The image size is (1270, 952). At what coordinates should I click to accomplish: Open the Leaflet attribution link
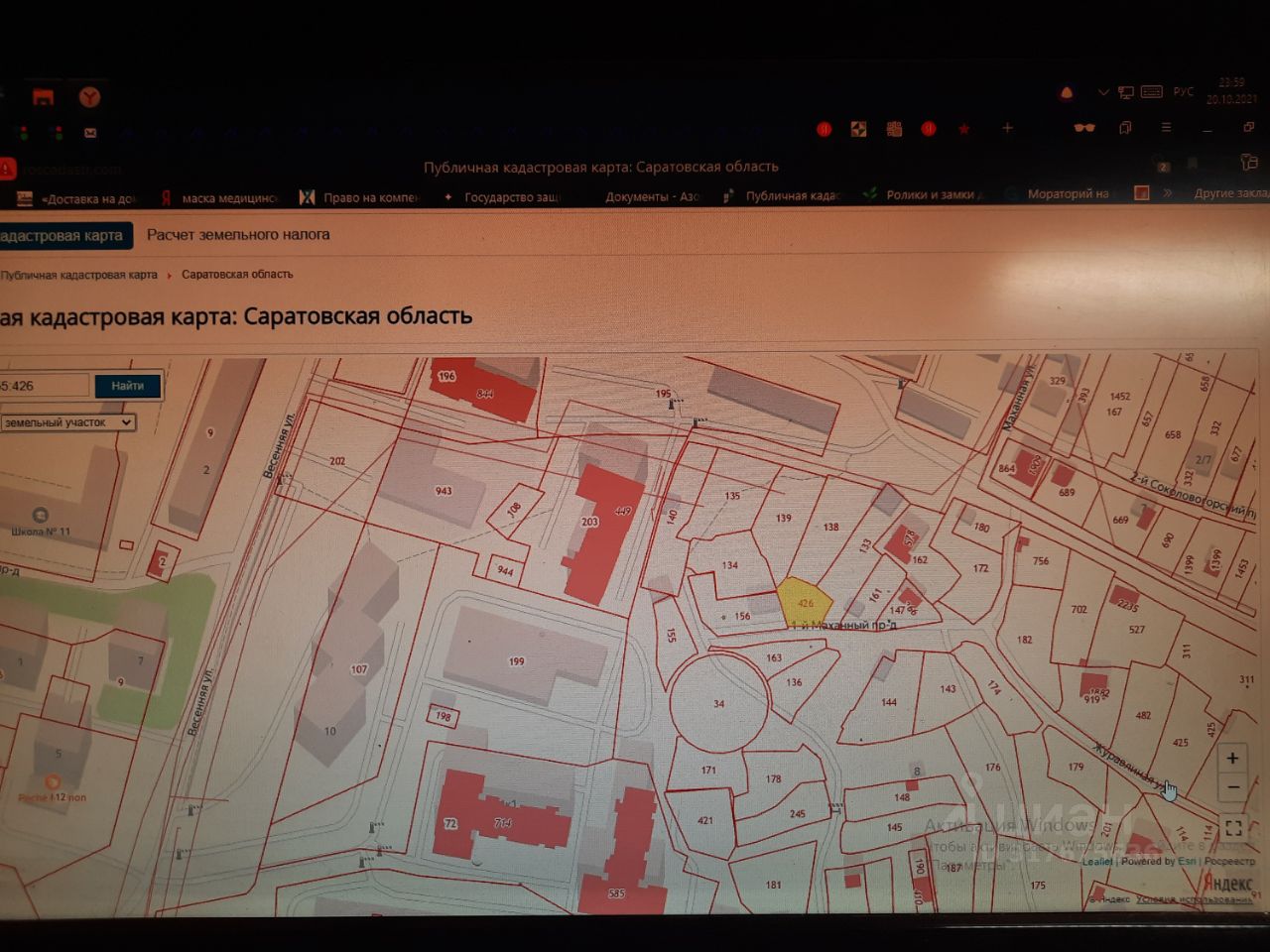1097,861
